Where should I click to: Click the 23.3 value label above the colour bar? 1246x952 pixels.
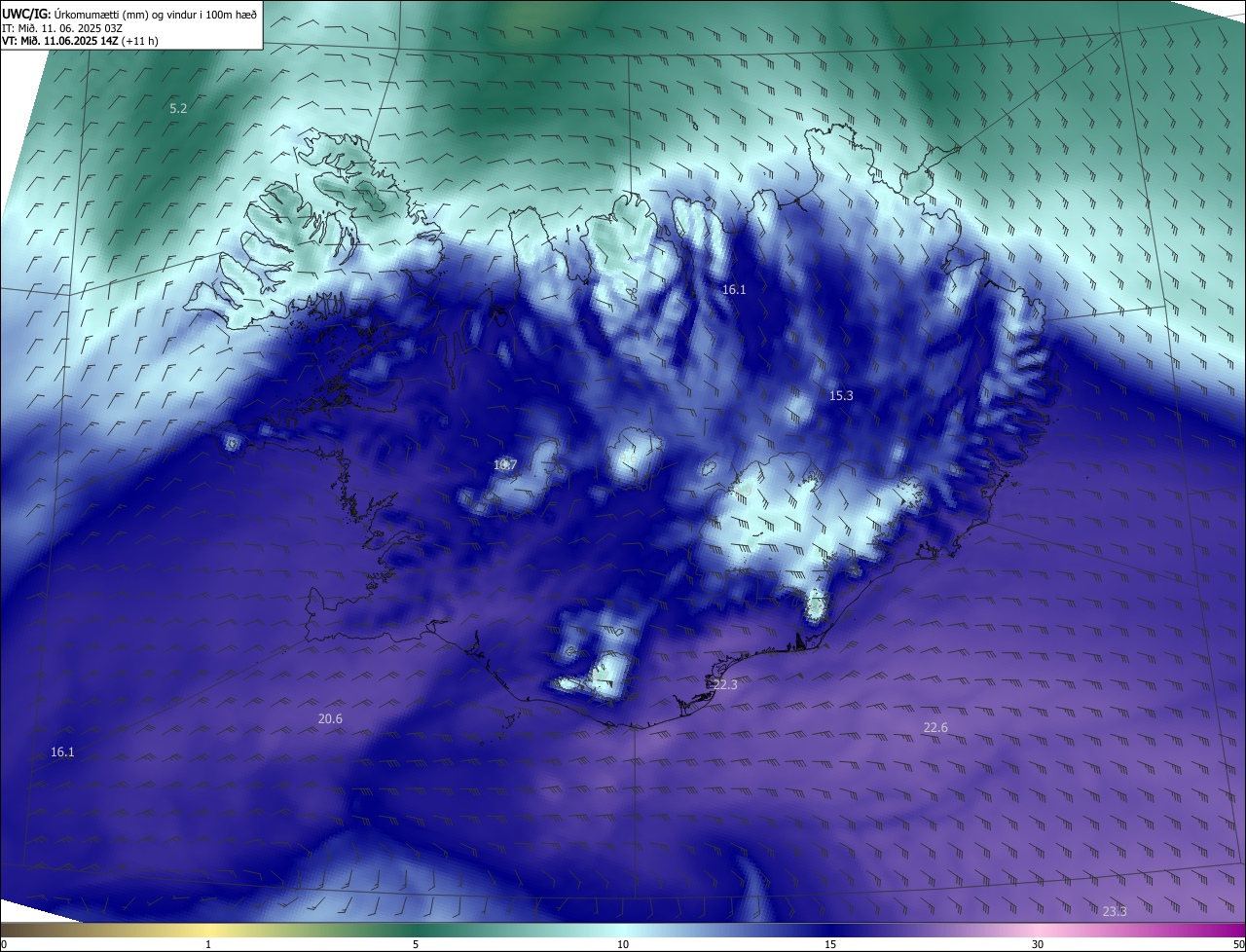tap(1115, 912)
